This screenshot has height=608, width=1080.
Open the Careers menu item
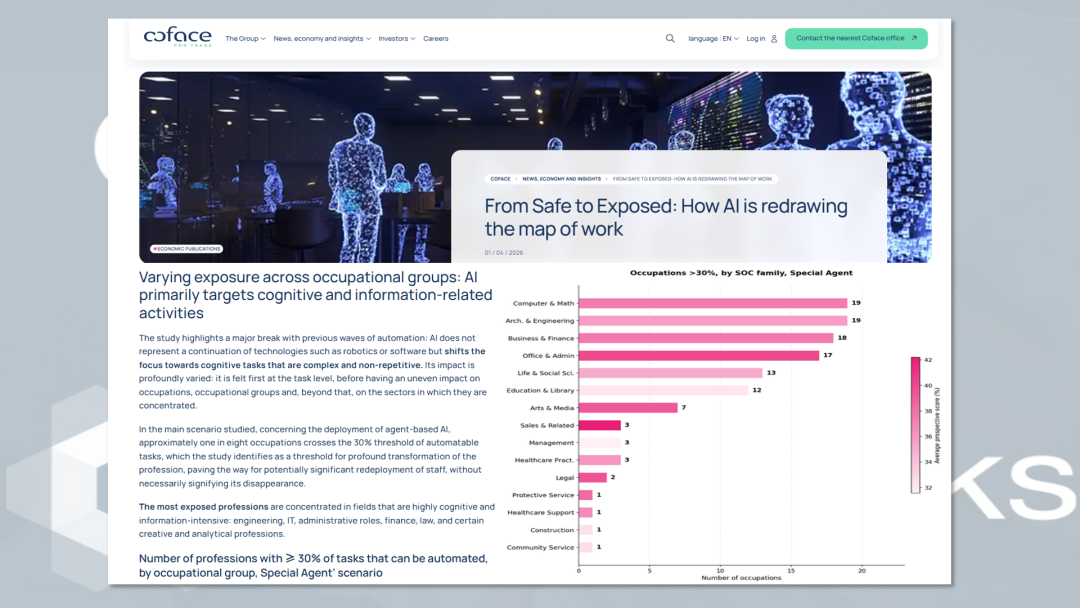(435, 39)
